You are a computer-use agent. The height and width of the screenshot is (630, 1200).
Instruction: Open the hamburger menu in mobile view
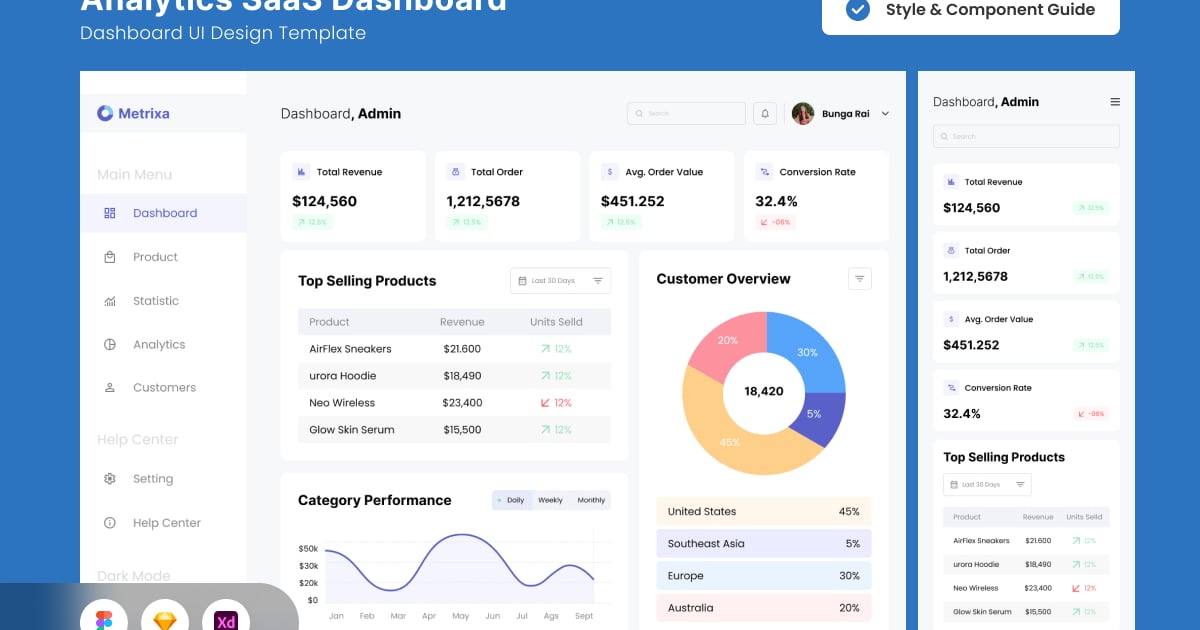click(x=1115, y=102)
